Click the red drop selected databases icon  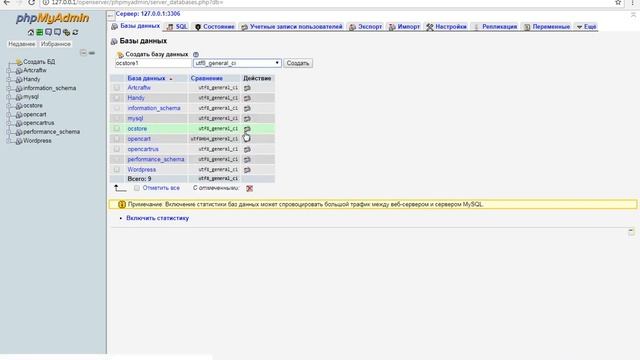249,188
